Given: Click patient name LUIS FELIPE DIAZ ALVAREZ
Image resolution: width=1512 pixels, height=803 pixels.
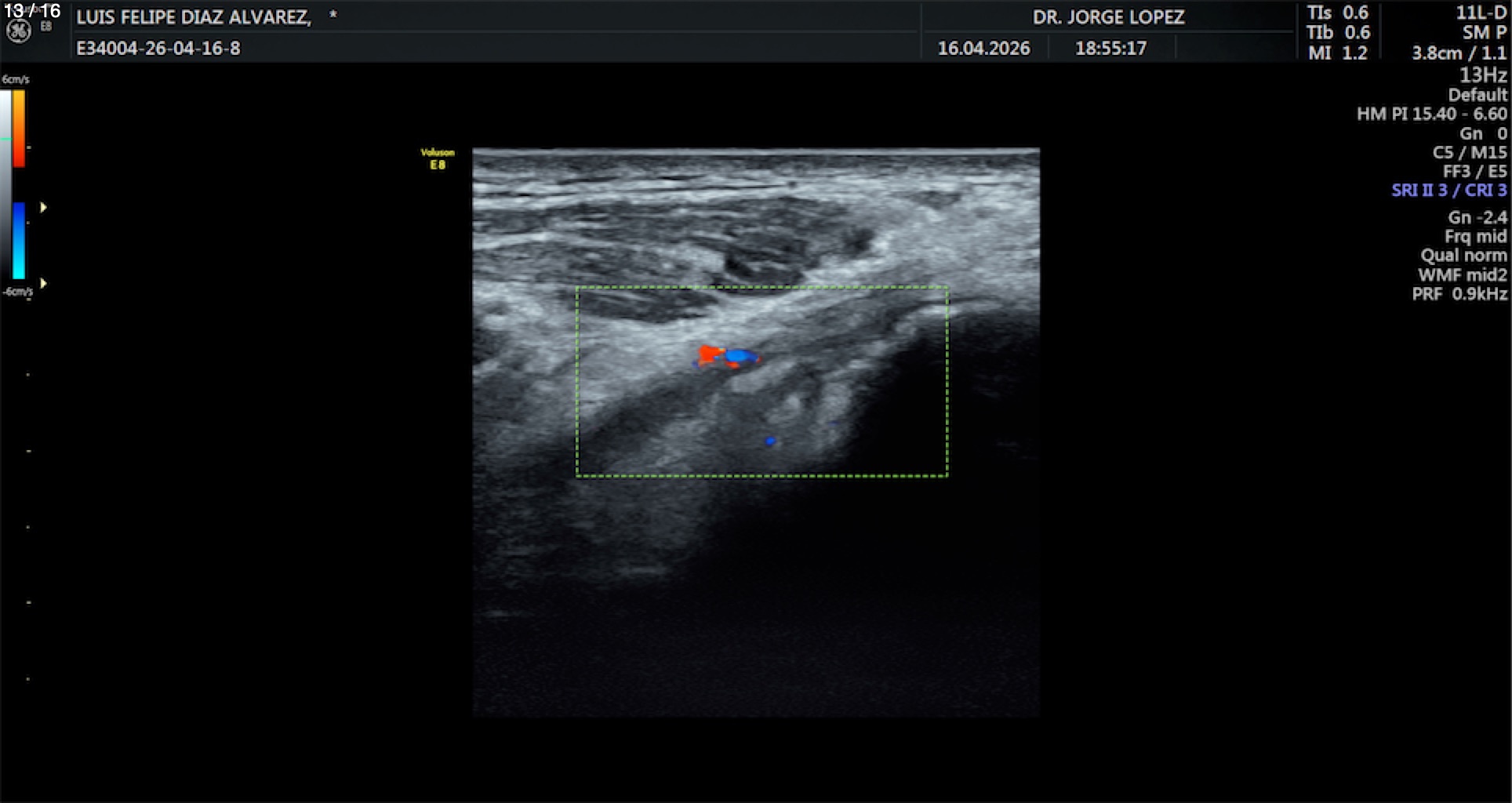Looking at the screenshot, I should [193, 17].
